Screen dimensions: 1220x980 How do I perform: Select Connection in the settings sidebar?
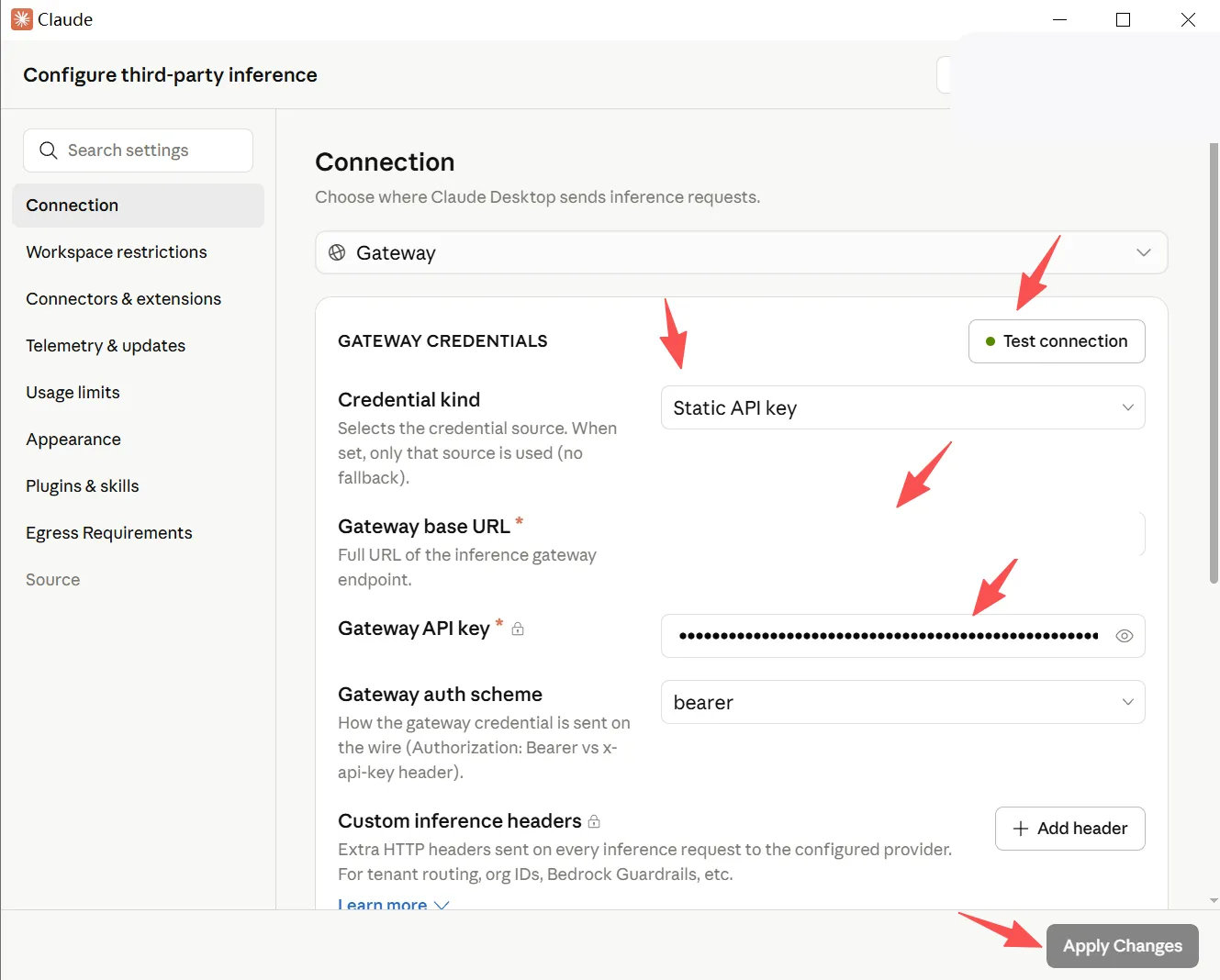click(x=138, y=206)
